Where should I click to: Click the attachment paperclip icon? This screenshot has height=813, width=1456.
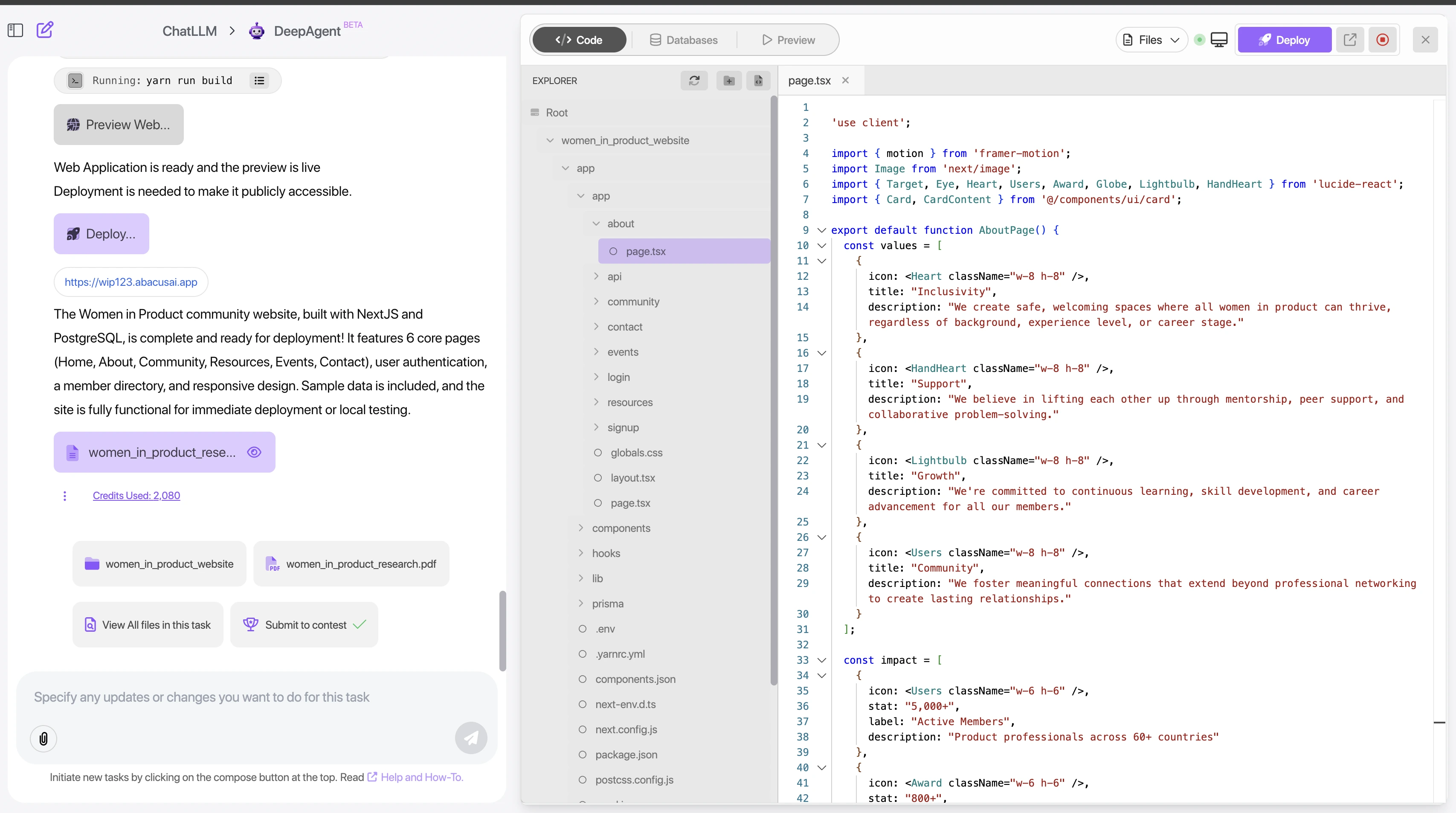coord(44,738)
